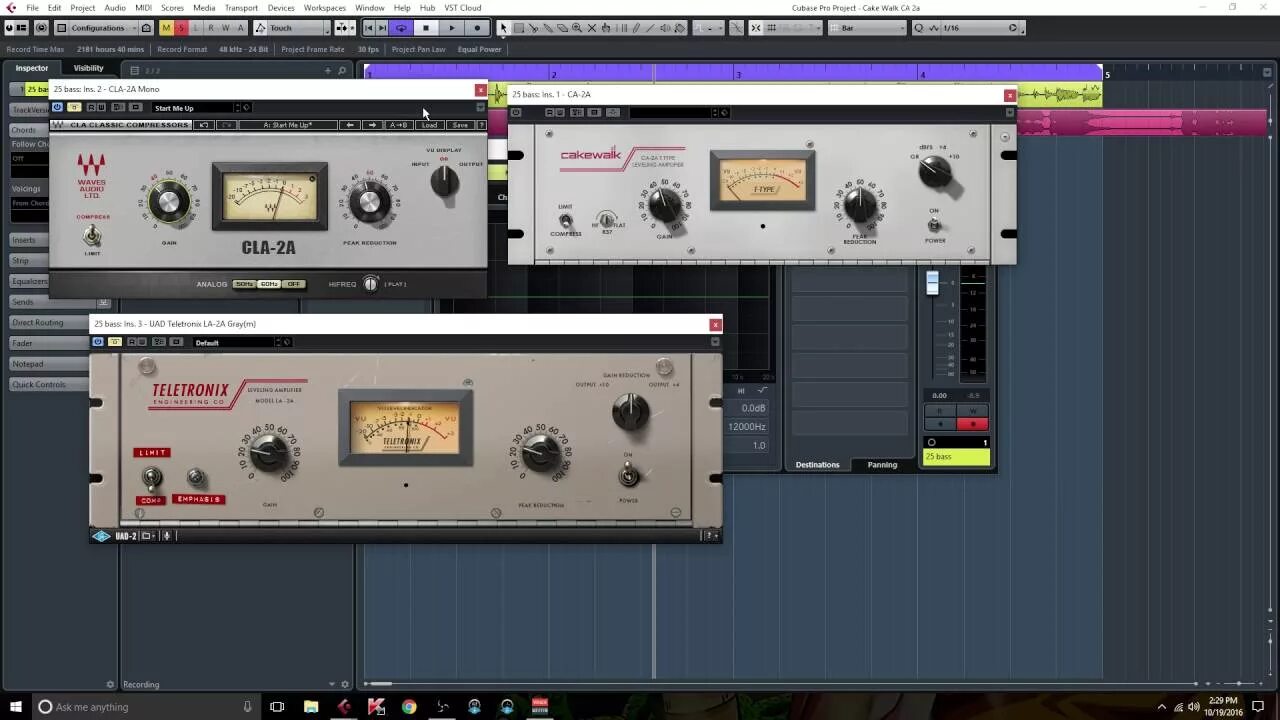Click Save button in CLA-2A plugin

point(459,125)
